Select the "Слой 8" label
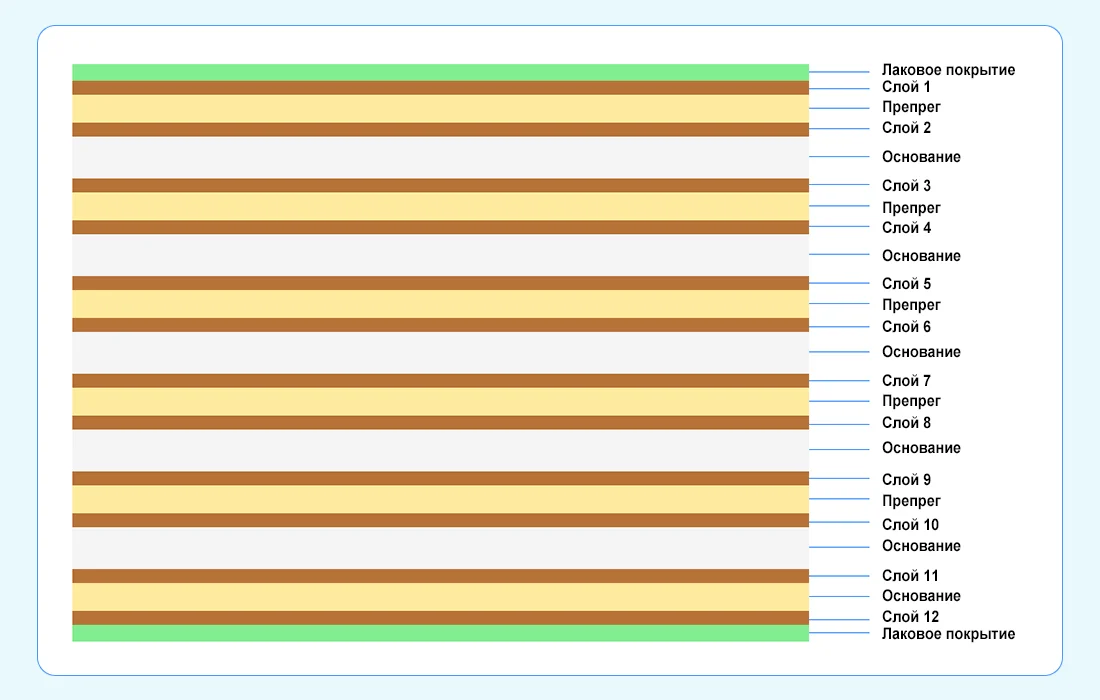Viewport: 1100px width, 700px height. tap(906, 423)
